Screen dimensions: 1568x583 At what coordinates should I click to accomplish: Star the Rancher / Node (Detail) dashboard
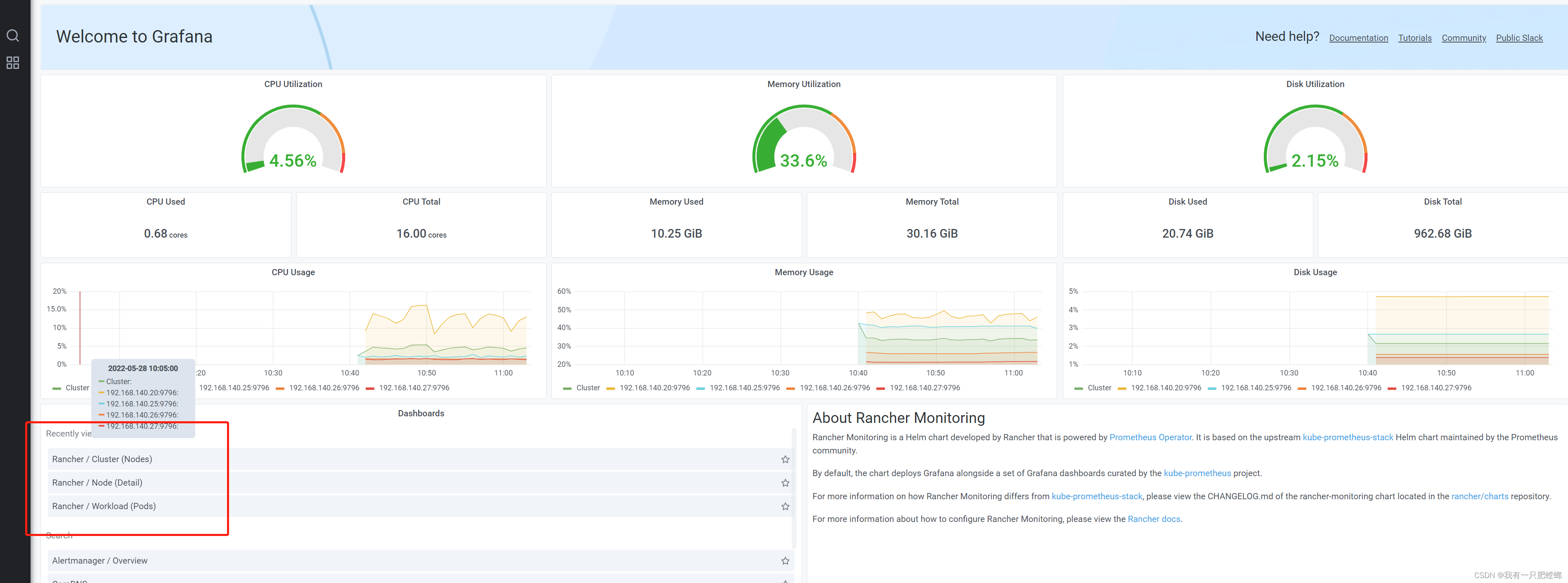pyautogui.click(x=785, y=483)
